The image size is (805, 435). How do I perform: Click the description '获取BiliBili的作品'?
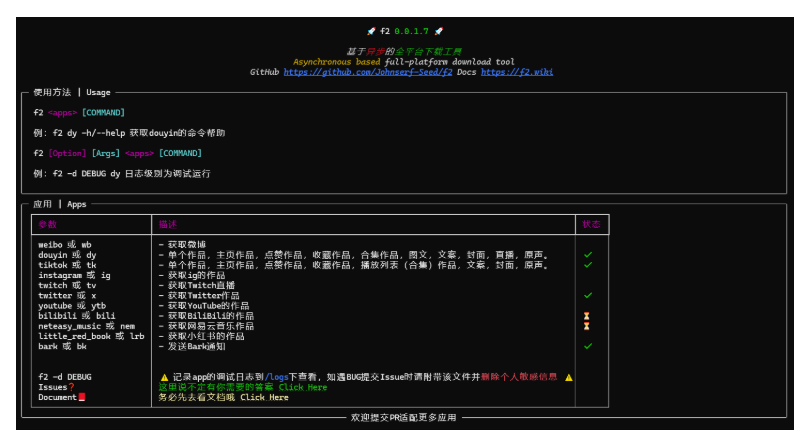pyautogui.click(x=210, y=316)
